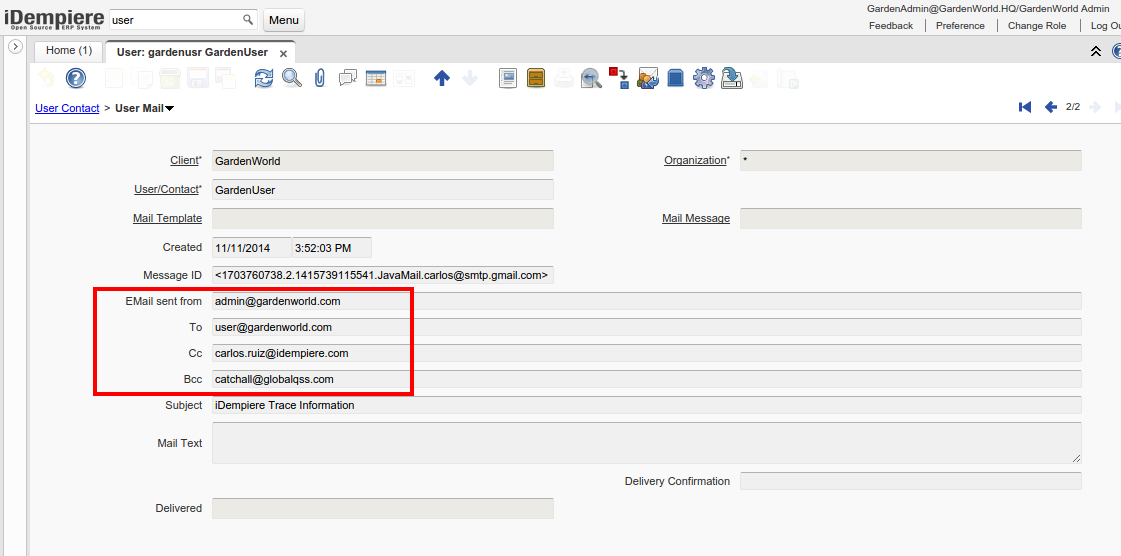
Task: Toggle grid view icon in toolbar
Action: click(x=376, y=78)
